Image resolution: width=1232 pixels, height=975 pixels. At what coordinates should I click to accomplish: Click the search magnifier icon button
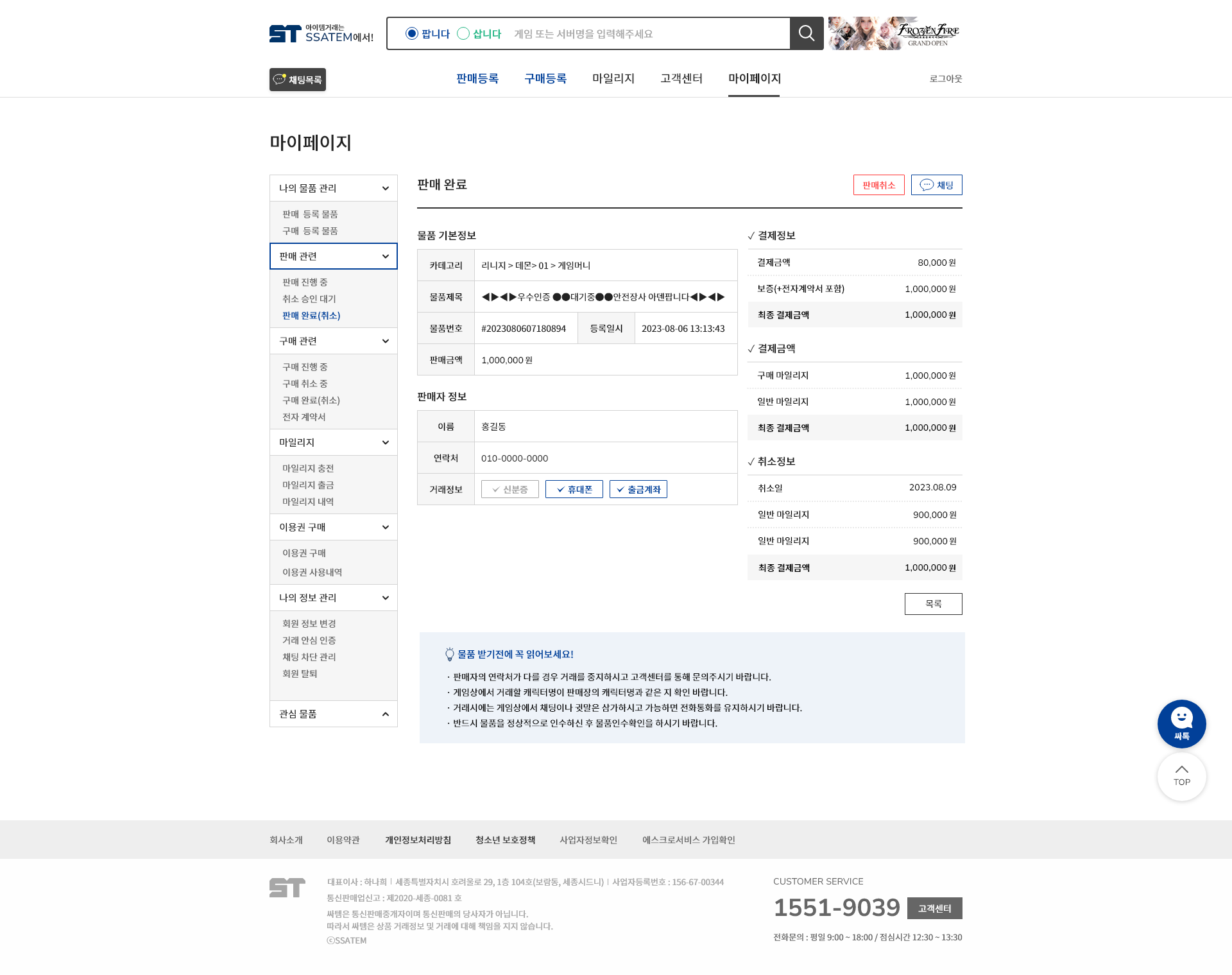(807, 33)
